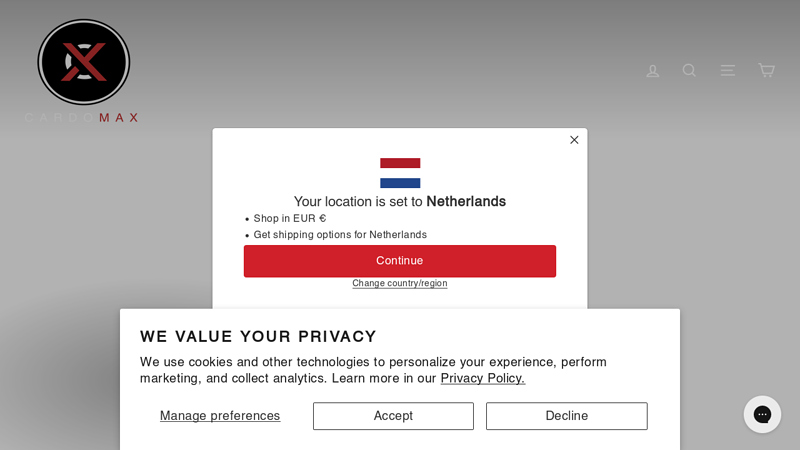Open Manage preferences for cookies

coord(220,416)
